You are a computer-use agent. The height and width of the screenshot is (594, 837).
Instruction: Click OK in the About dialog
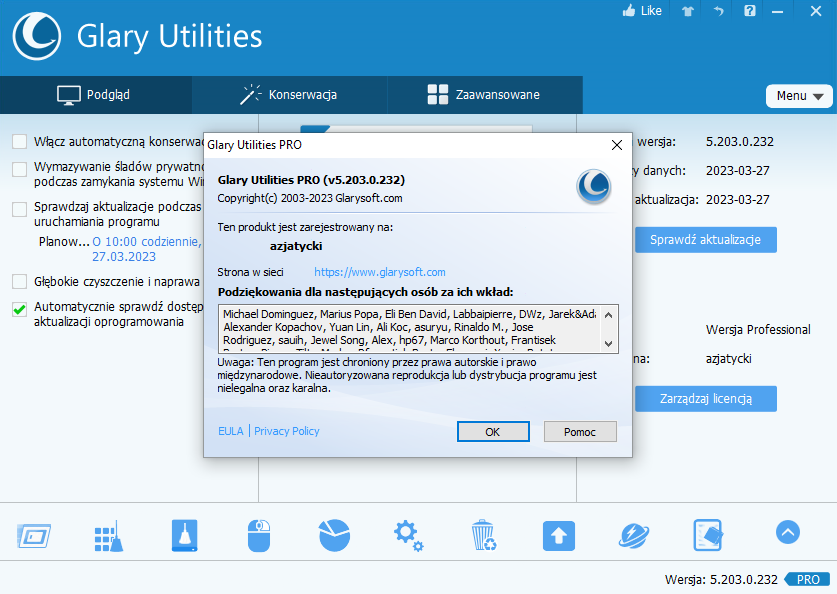click(493, 432)
